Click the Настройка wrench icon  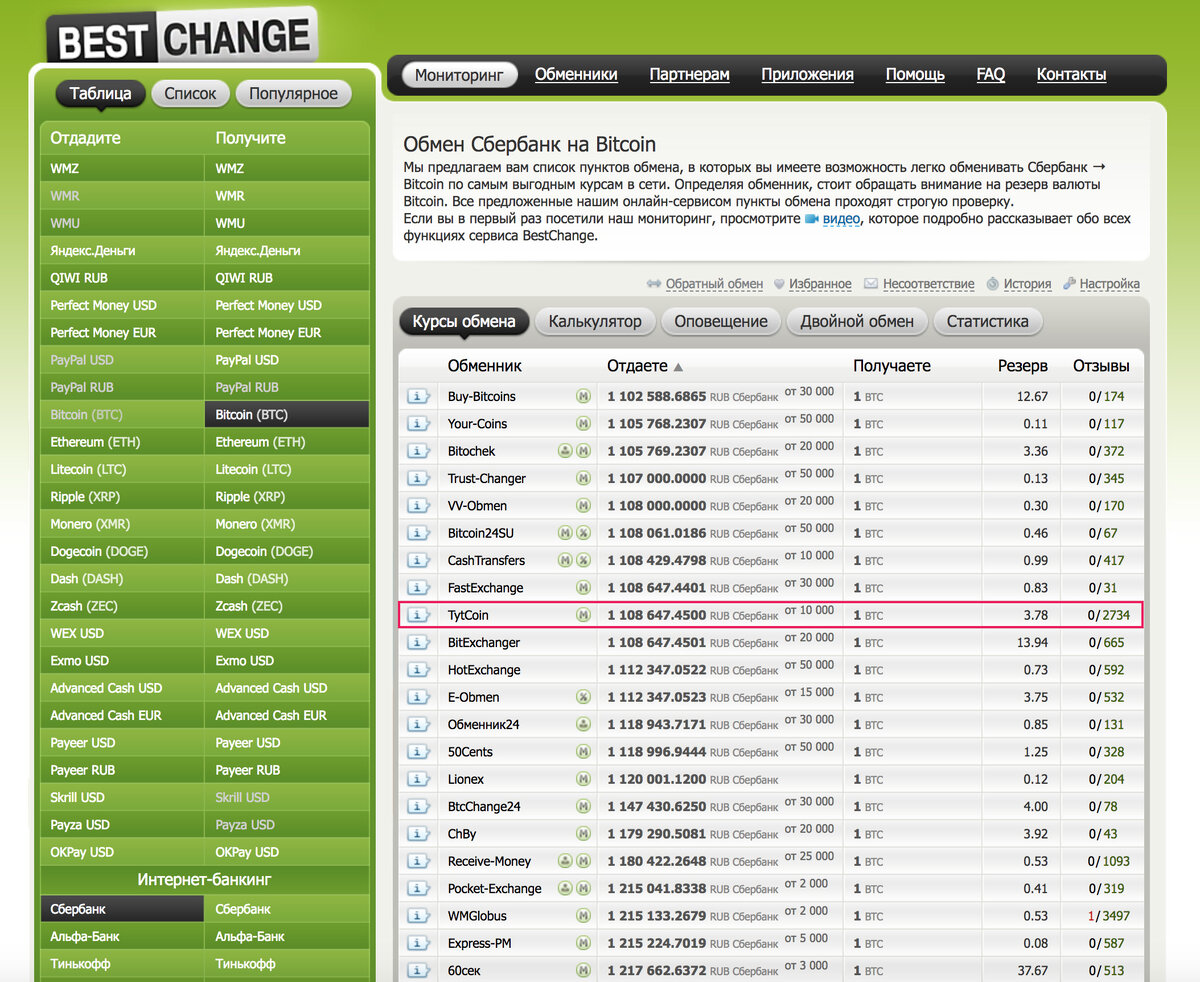(1070, 284)
